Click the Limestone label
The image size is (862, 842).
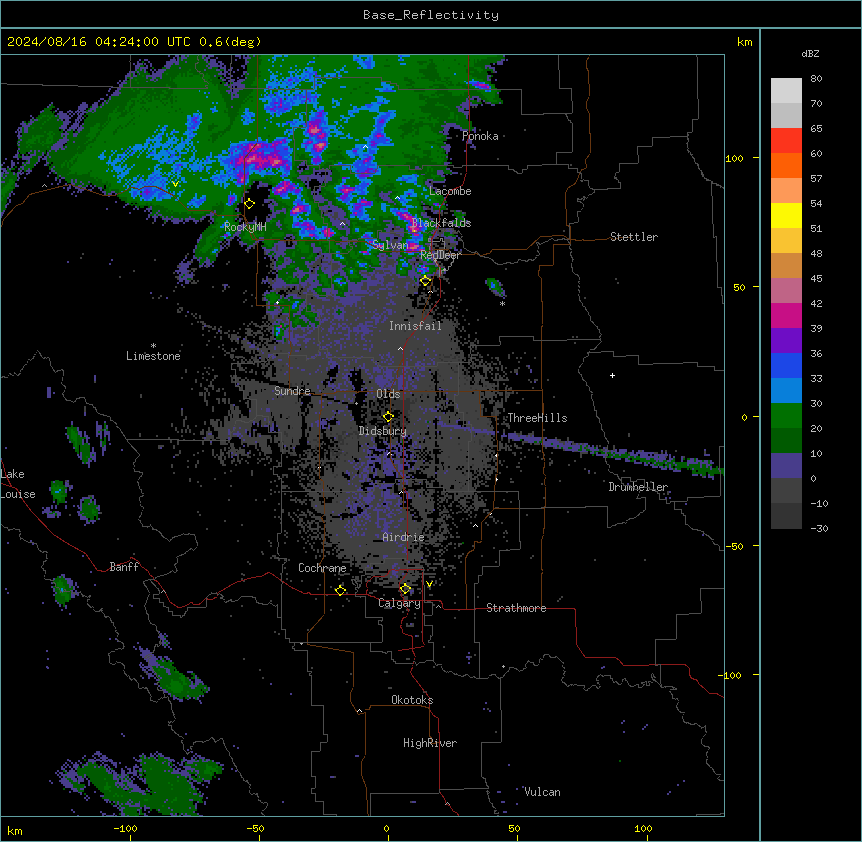[x=153, y=356]
